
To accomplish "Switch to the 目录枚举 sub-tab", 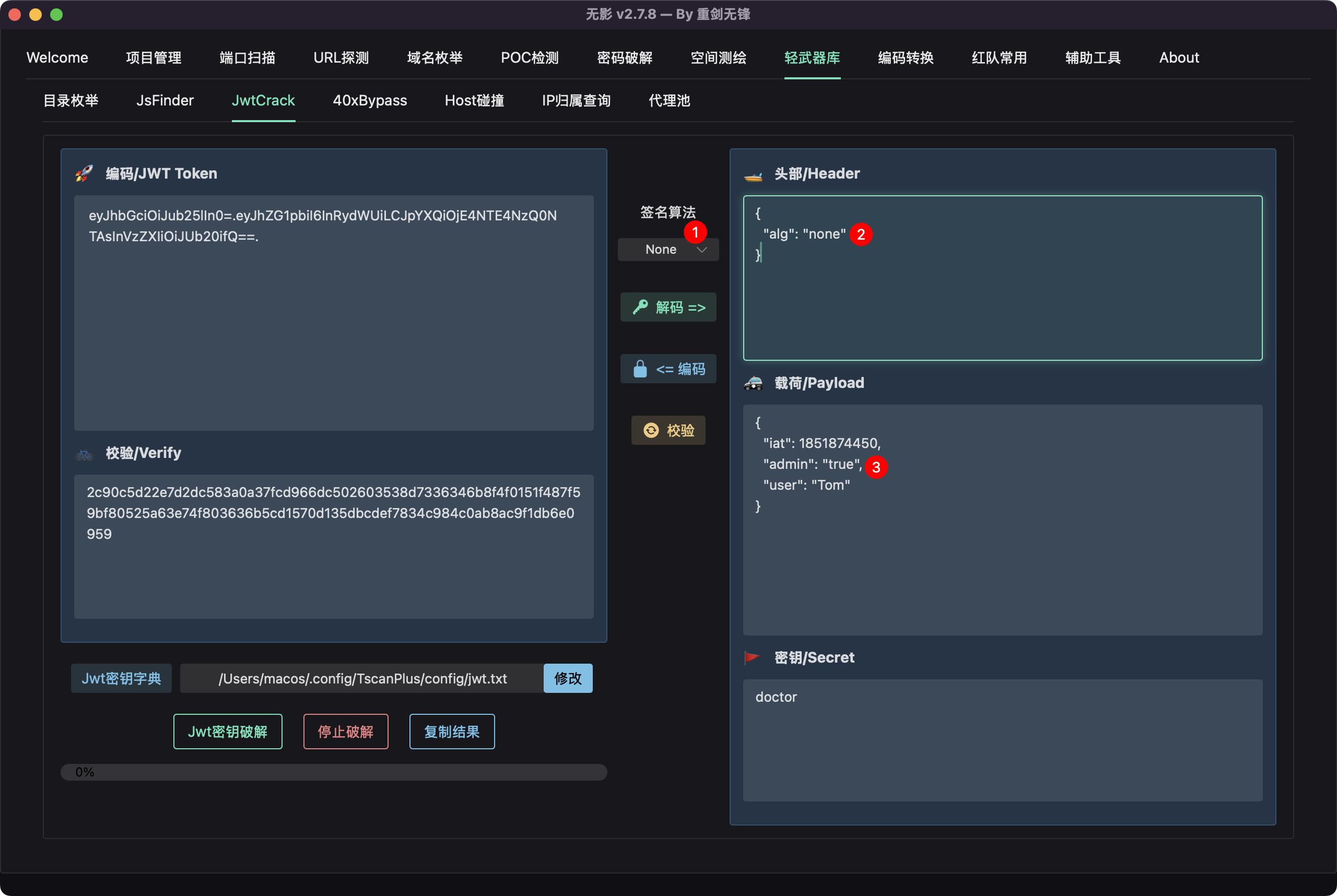I will pyautogui.click(x=71, y=101).
